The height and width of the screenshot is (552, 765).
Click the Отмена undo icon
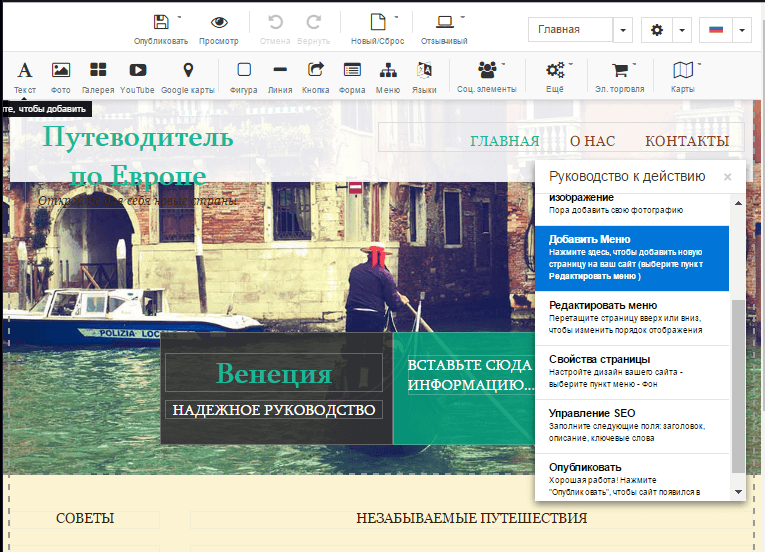[x=275, y=22]
